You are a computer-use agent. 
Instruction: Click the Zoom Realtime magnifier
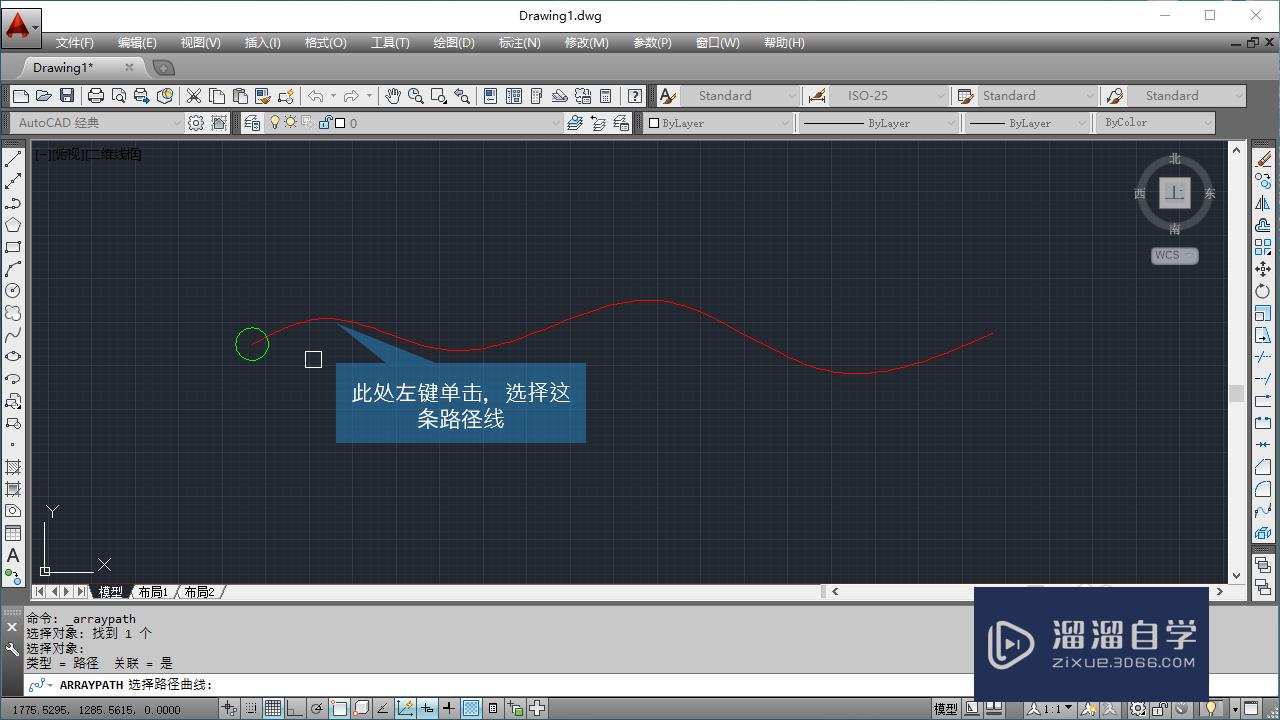point(415,96)
